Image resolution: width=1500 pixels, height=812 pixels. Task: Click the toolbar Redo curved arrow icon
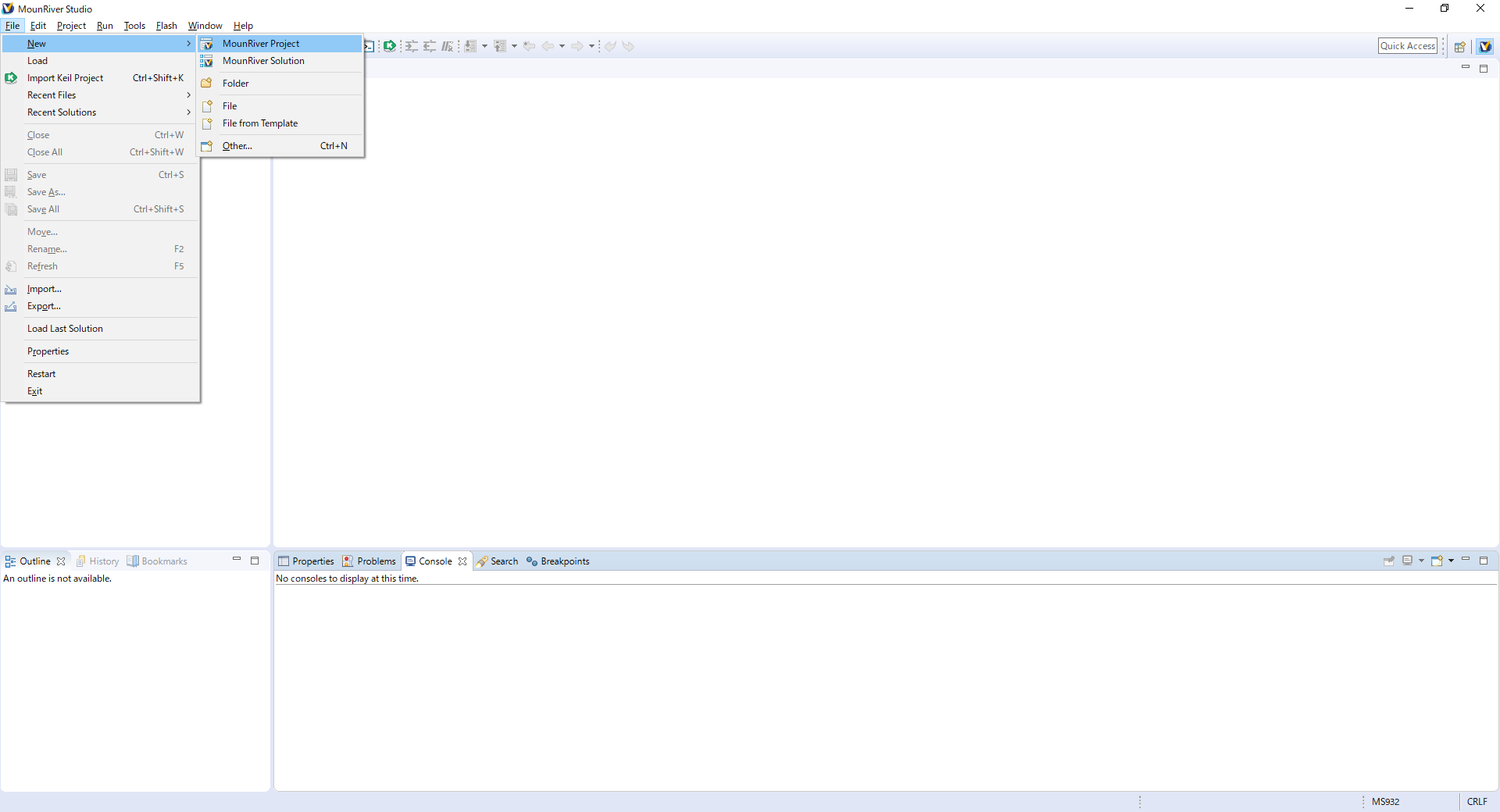(628, 46)
